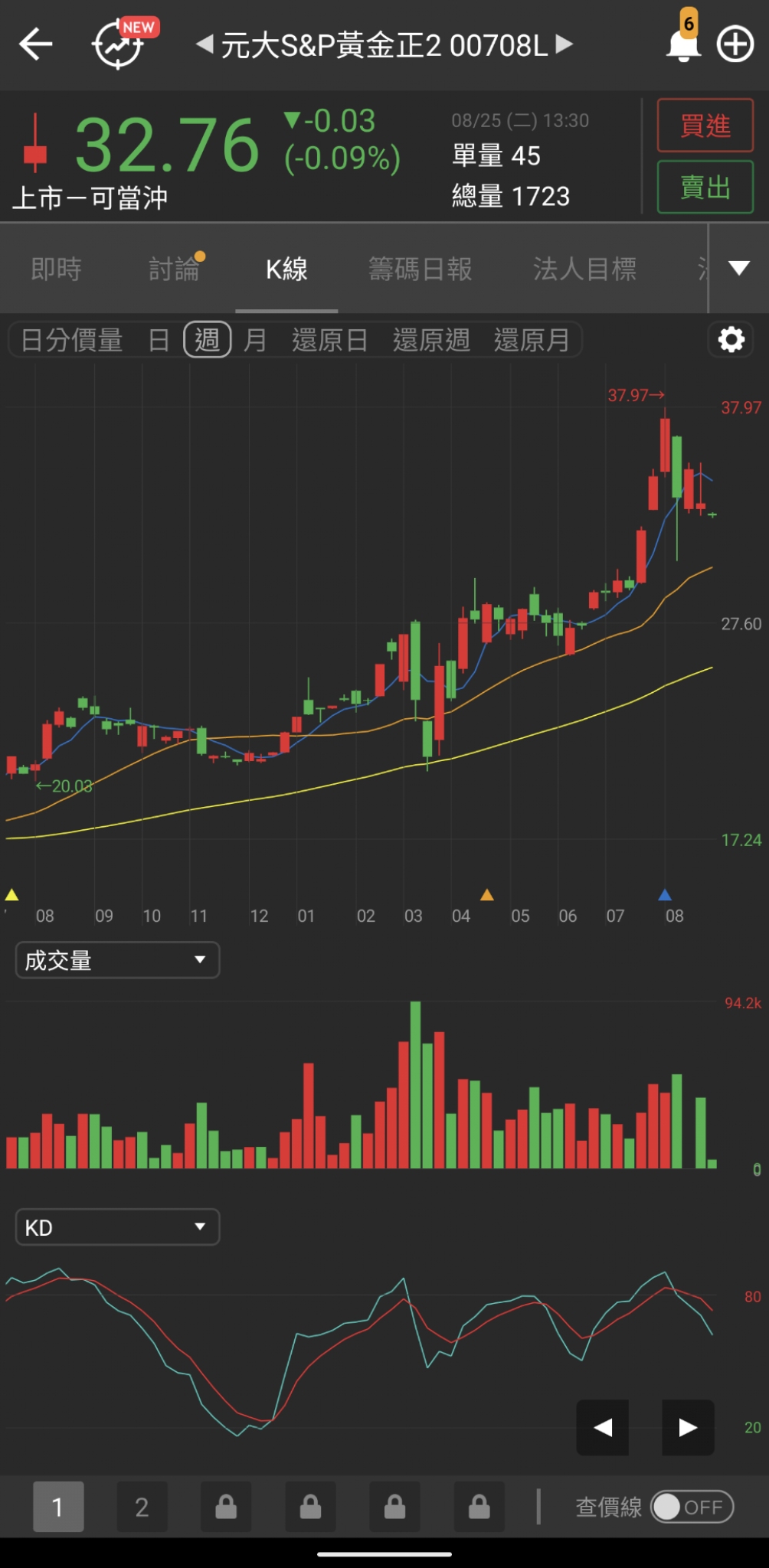The width and height of the screenshot is (769, 1568).
Task: Add stock to watchlist with plus icon
Action: 735,44
